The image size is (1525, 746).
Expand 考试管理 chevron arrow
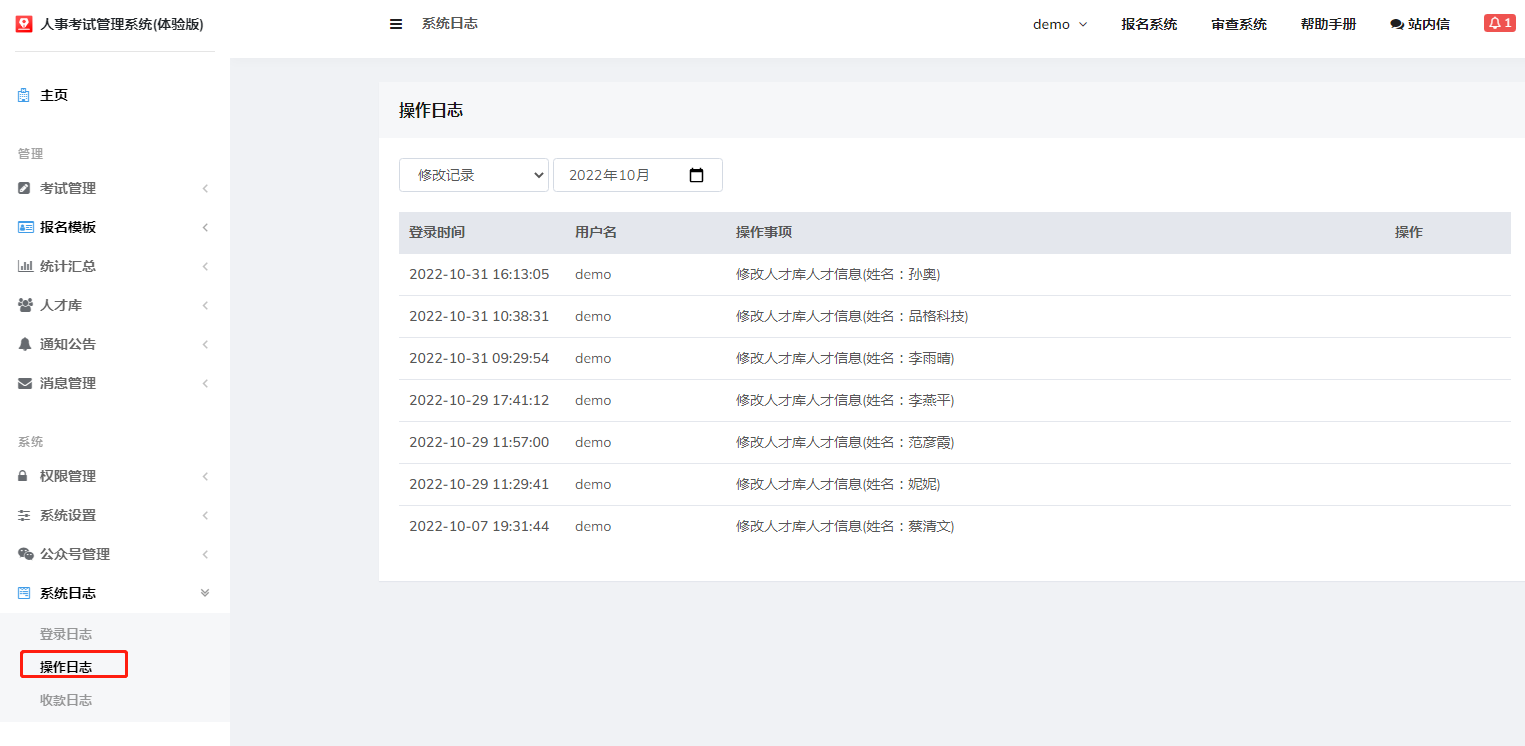click(205, 188)
